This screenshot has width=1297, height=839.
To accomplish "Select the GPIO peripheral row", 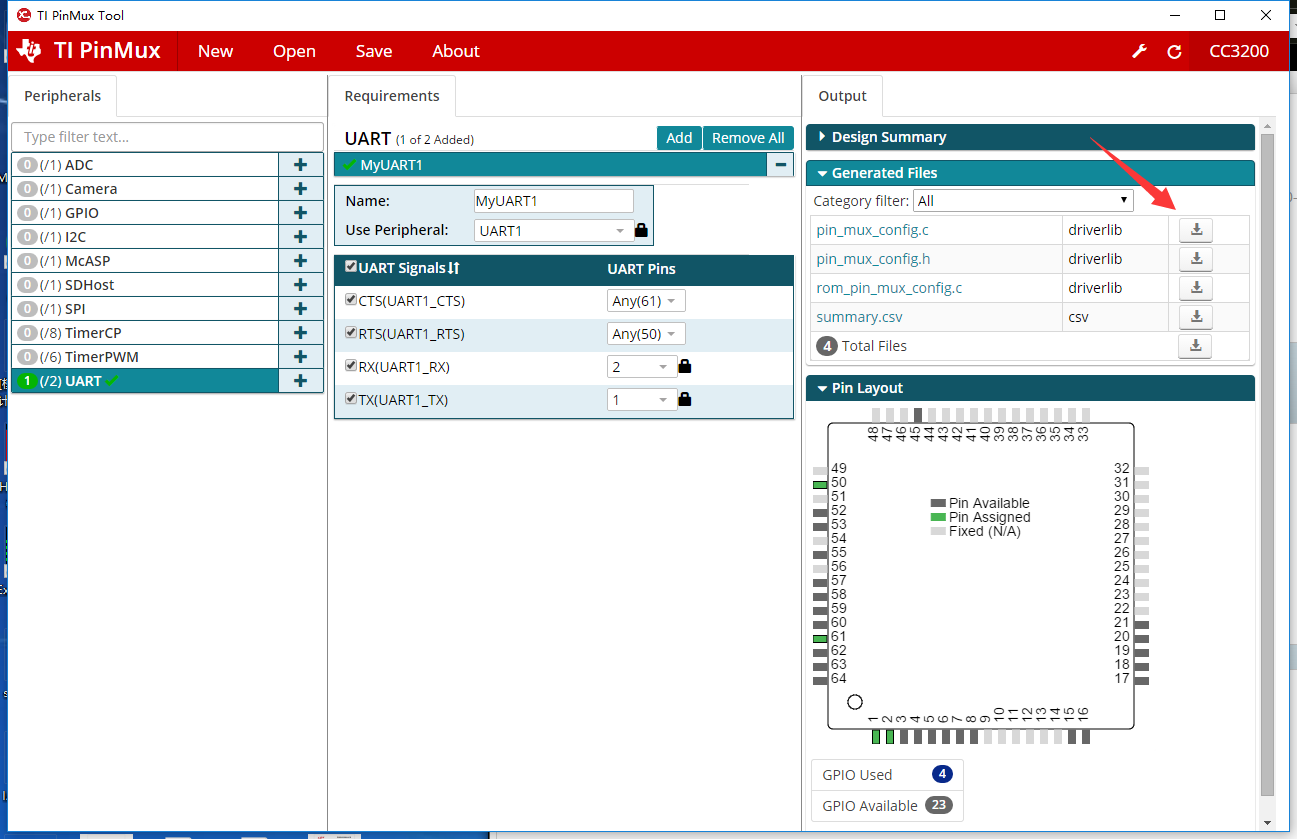I will (x=145, y=213).
